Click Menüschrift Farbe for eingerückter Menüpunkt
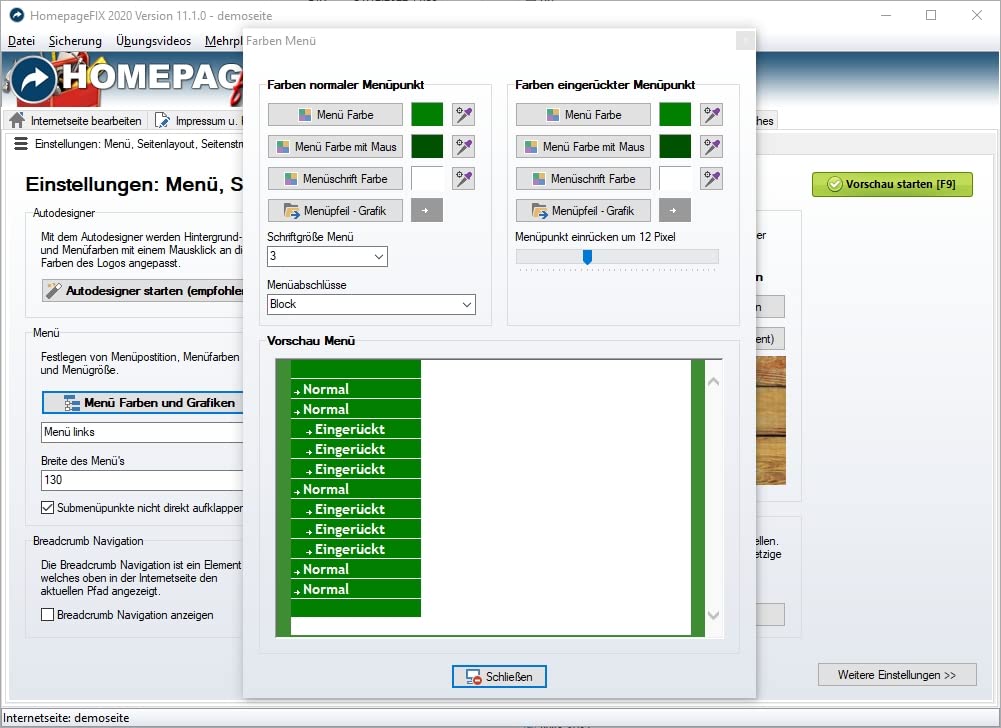Screen dimensions: 1001x728 click(583, 179)
